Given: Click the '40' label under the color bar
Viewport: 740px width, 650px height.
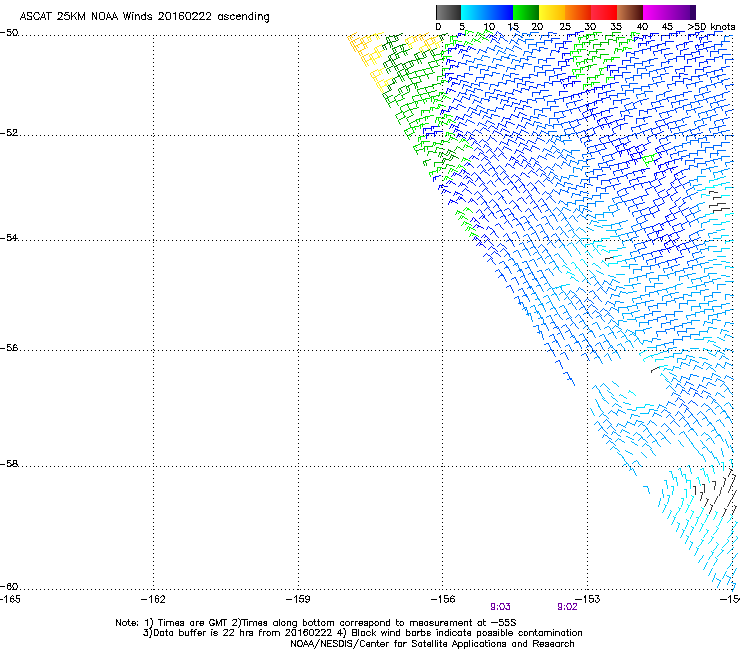Looking at the screenshot, I should pos(642,27).
